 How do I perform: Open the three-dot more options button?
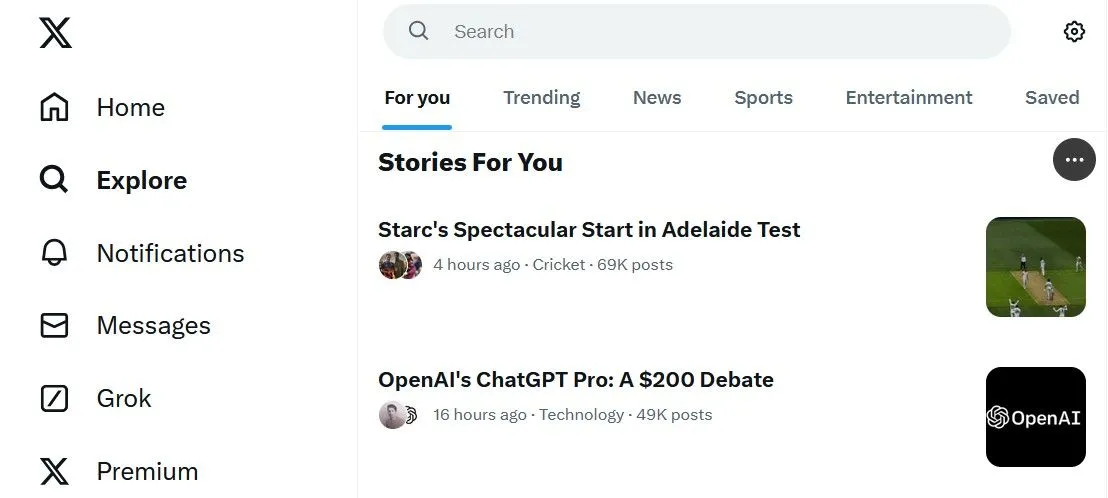click(1074, 160)
